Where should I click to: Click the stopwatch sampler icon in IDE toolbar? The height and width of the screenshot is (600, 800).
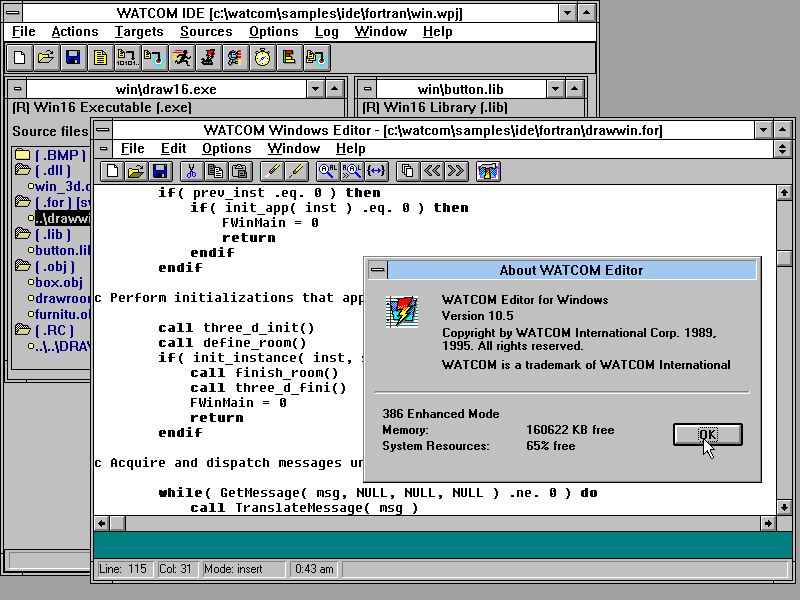262,57
